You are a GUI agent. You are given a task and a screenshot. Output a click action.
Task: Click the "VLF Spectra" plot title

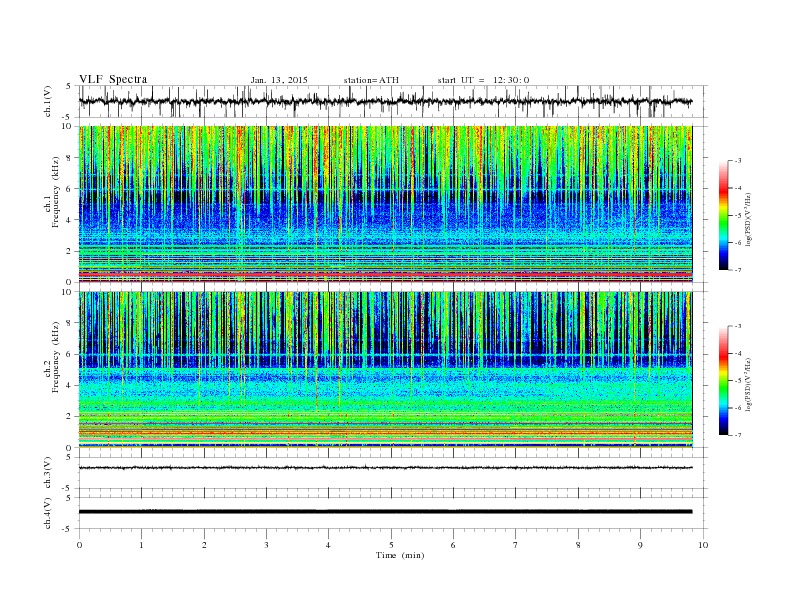pos(113,79)
